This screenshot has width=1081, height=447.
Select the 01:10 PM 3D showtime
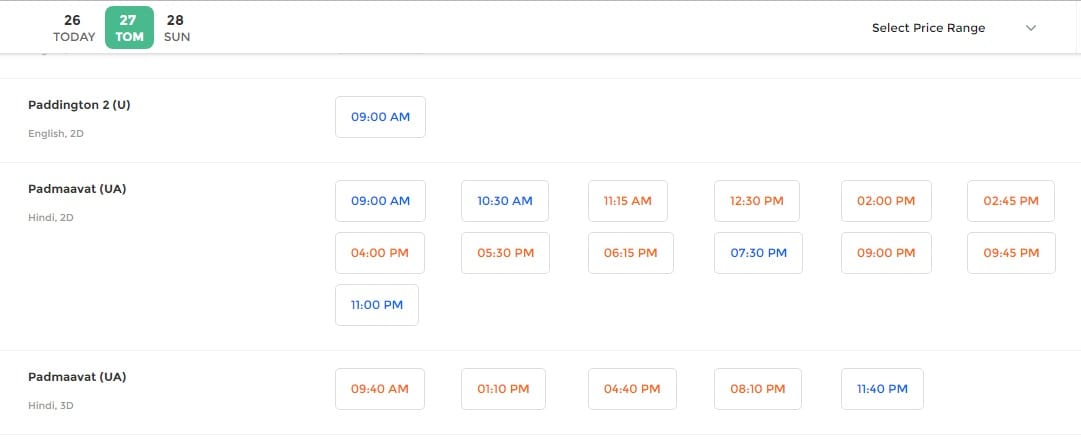[x=503, y=388]
